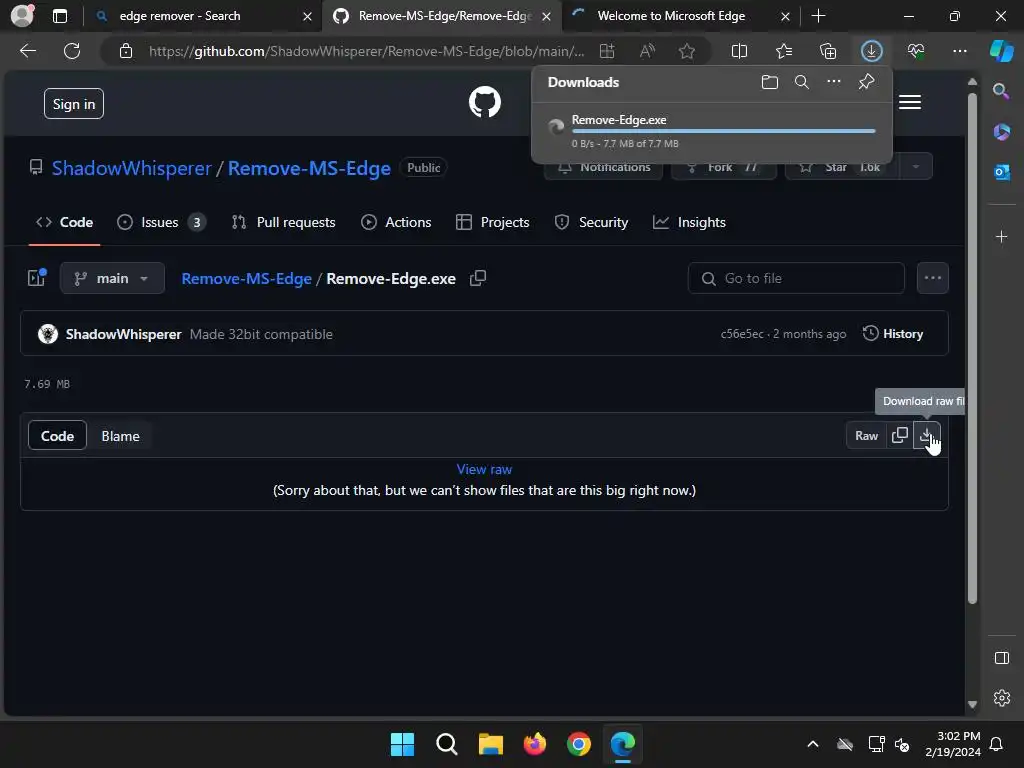
Task: Open Outlook from Edge sidebar
Action: coord(1001,172)
